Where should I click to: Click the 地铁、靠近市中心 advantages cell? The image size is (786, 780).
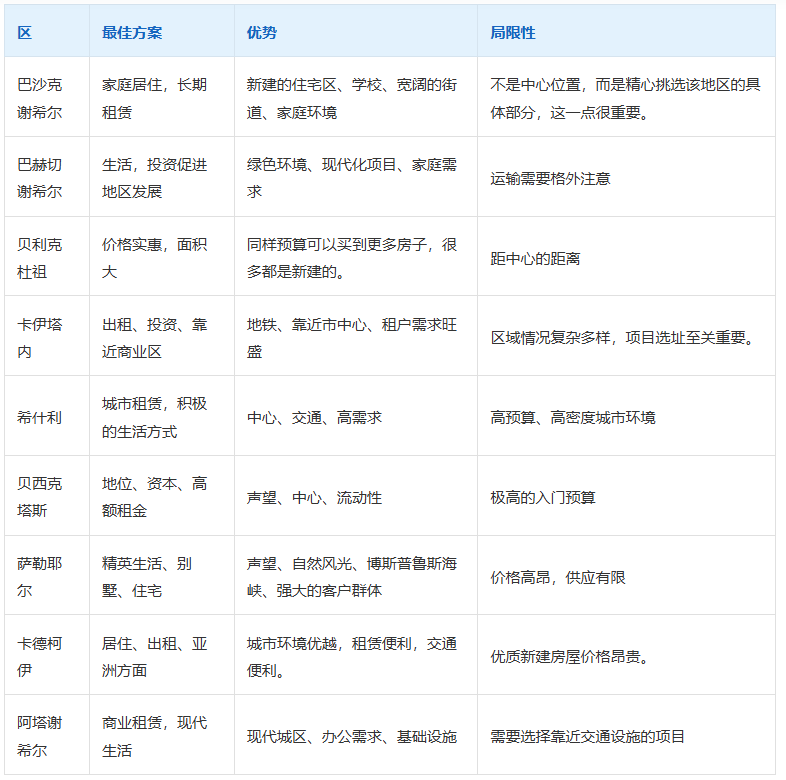[x=356, y=336]
